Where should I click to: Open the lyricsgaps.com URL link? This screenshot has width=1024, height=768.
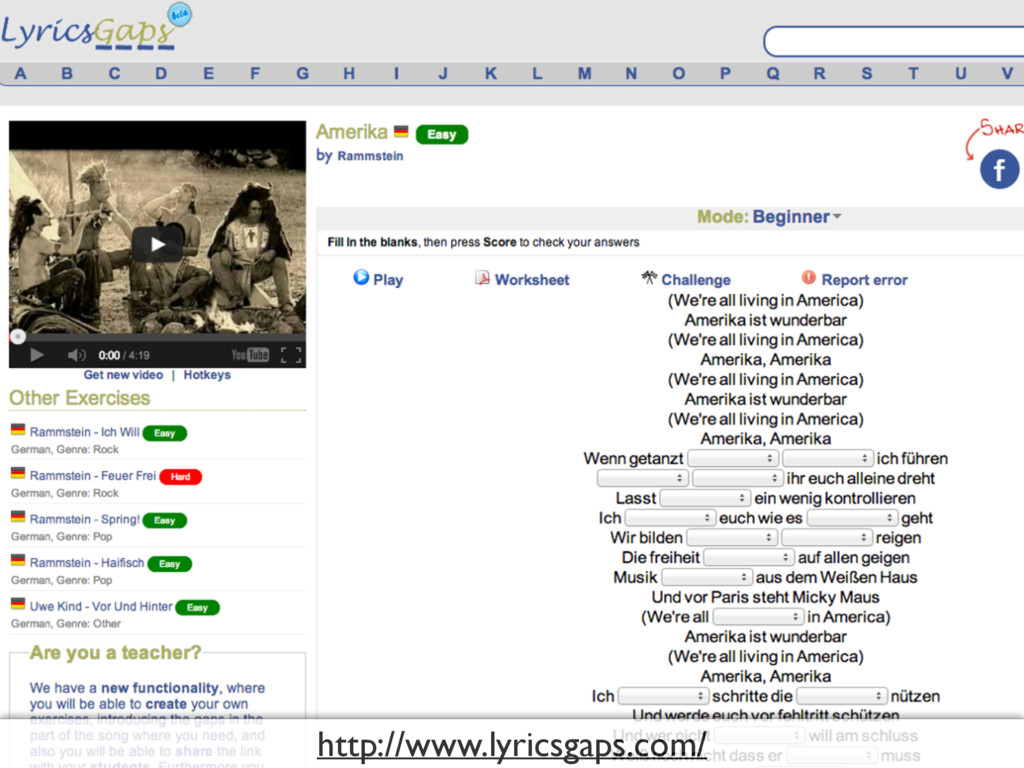coord(511,745)
